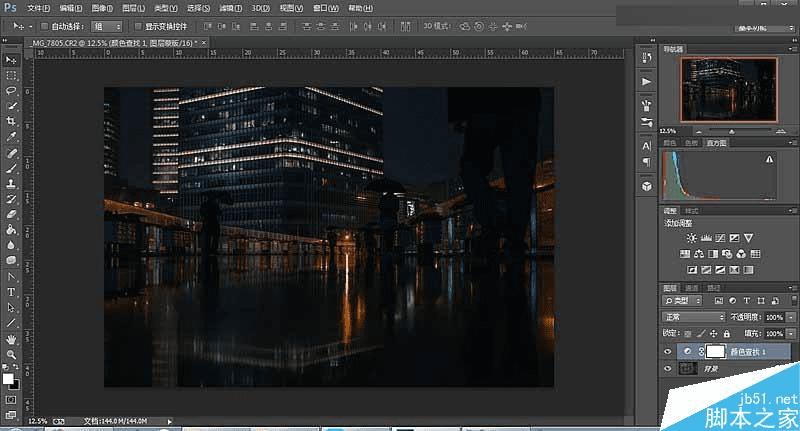Viewport: 800px width, 431px height.
Task: Add a Brightness/Contrast adjustment (sun icon)
Action: point(691,238)
